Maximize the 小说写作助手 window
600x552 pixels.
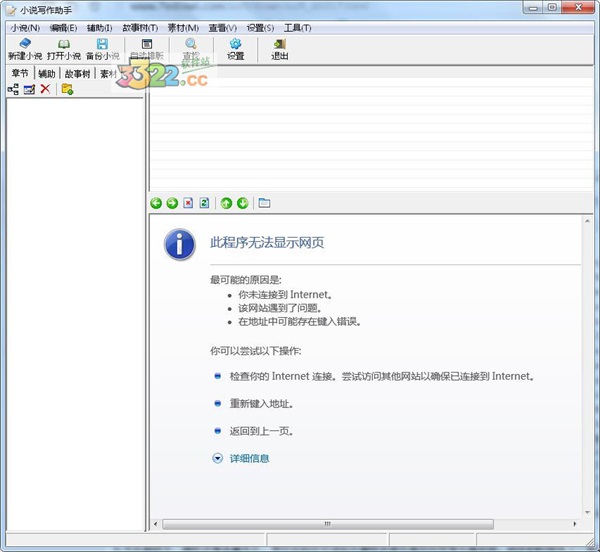552,8
